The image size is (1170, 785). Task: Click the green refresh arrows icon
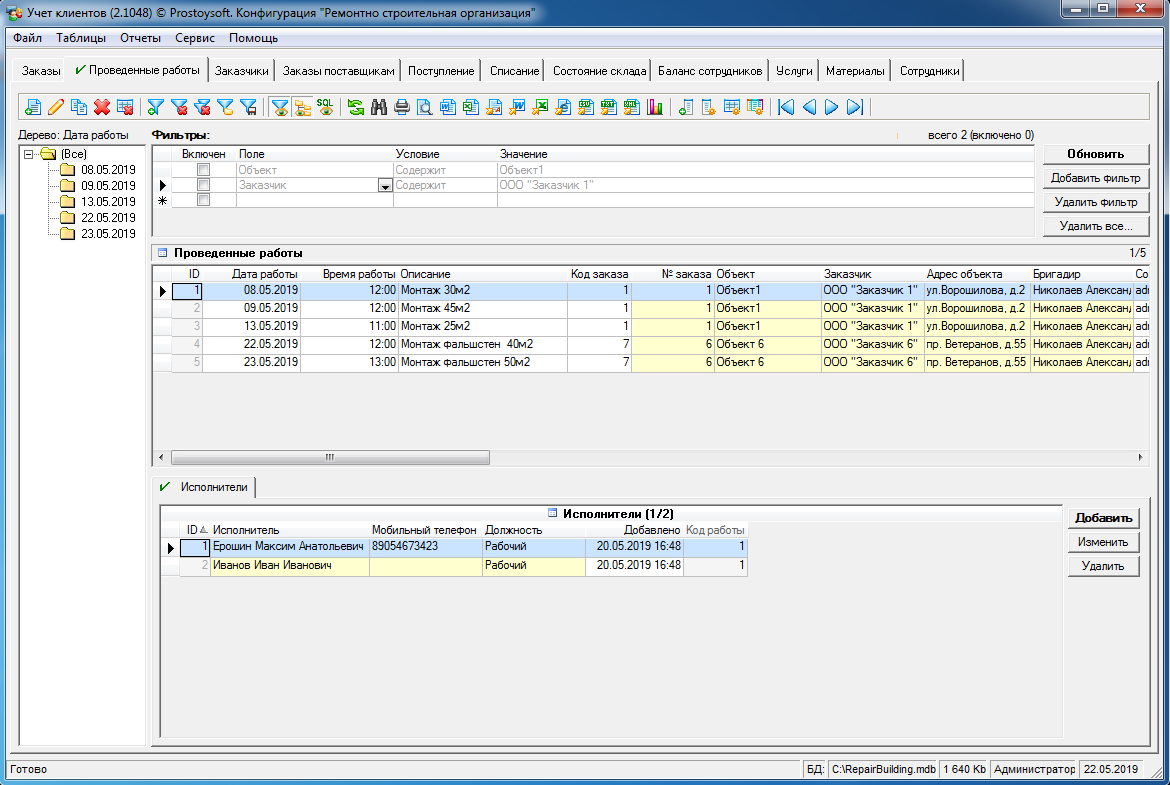[355, 107]
